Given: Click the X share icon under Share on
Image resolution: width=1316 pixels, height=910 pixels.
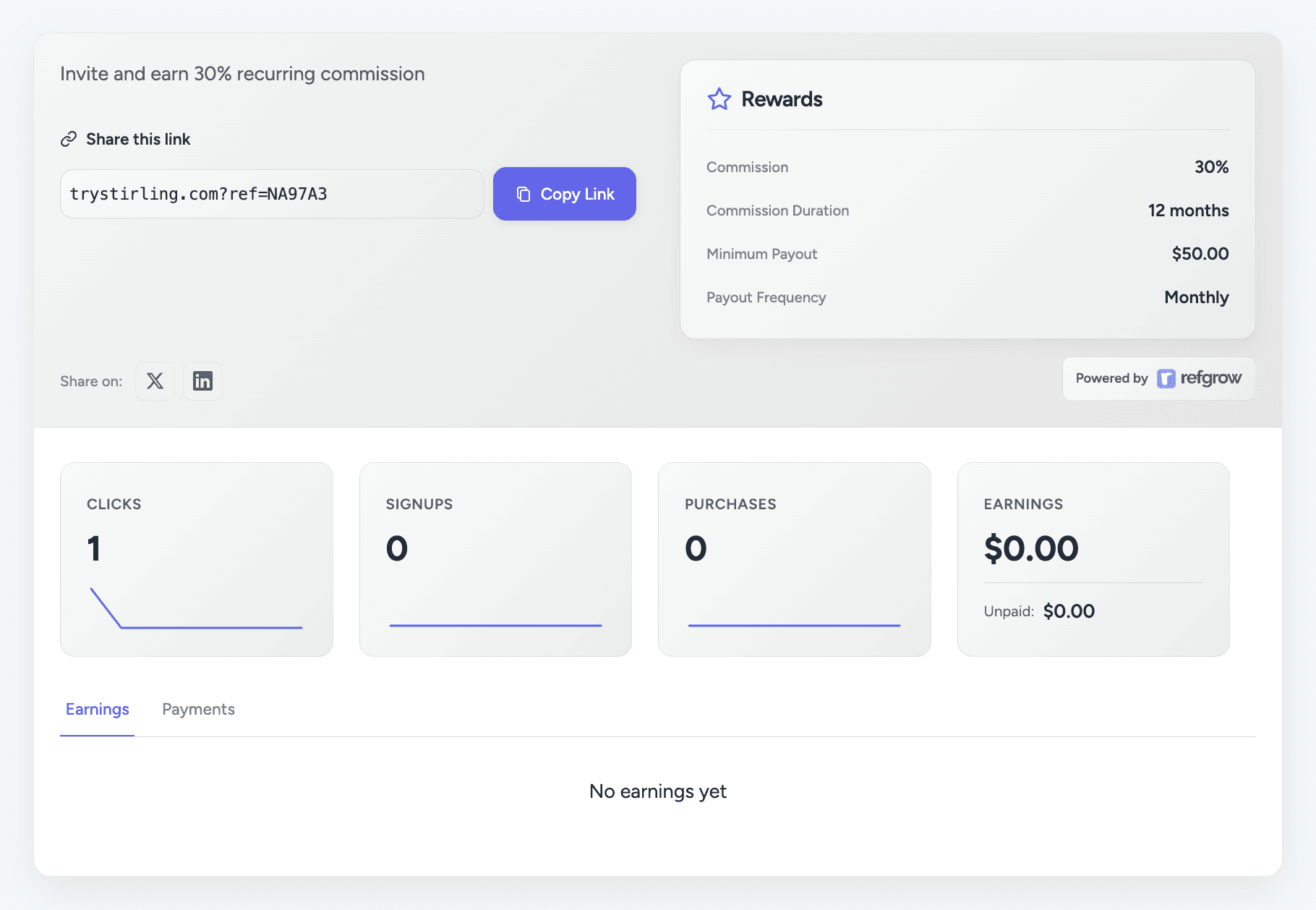Looking at the screenshot, I should click(x=154, y=381).
